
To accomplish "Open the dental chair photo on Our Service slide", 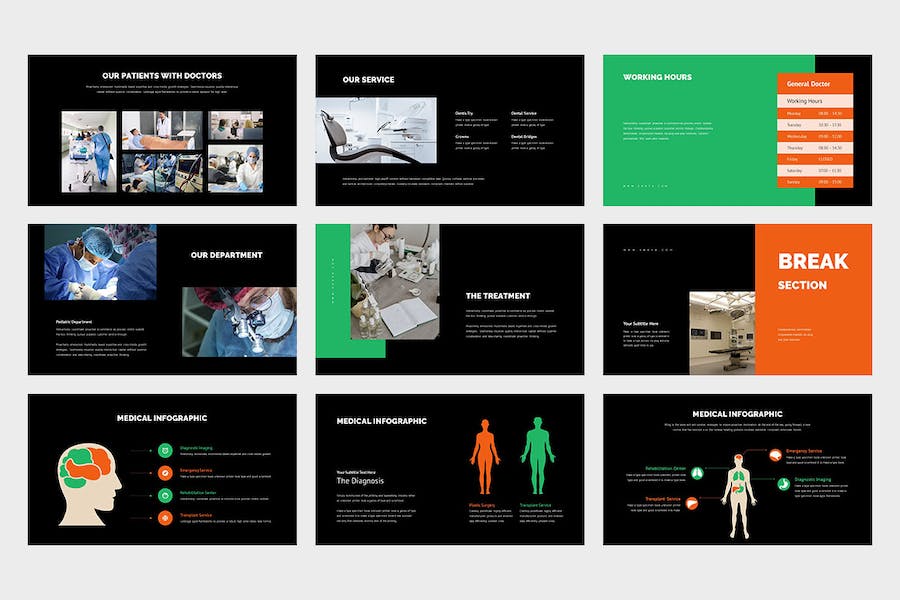I will [x=376, y=130].
